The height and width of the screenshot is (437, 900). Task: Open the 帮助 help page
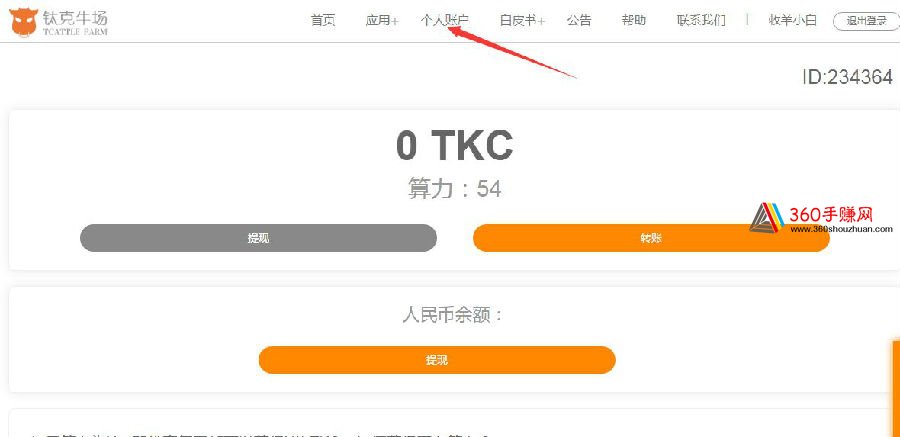634,21
